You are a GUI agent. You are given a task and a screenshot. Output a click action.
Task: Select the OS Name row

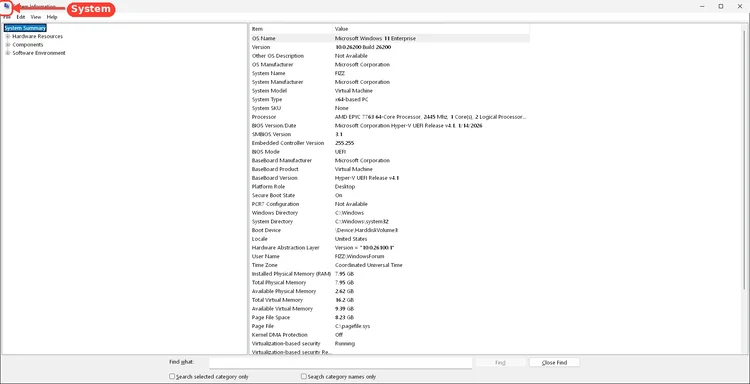click(390, 38)
